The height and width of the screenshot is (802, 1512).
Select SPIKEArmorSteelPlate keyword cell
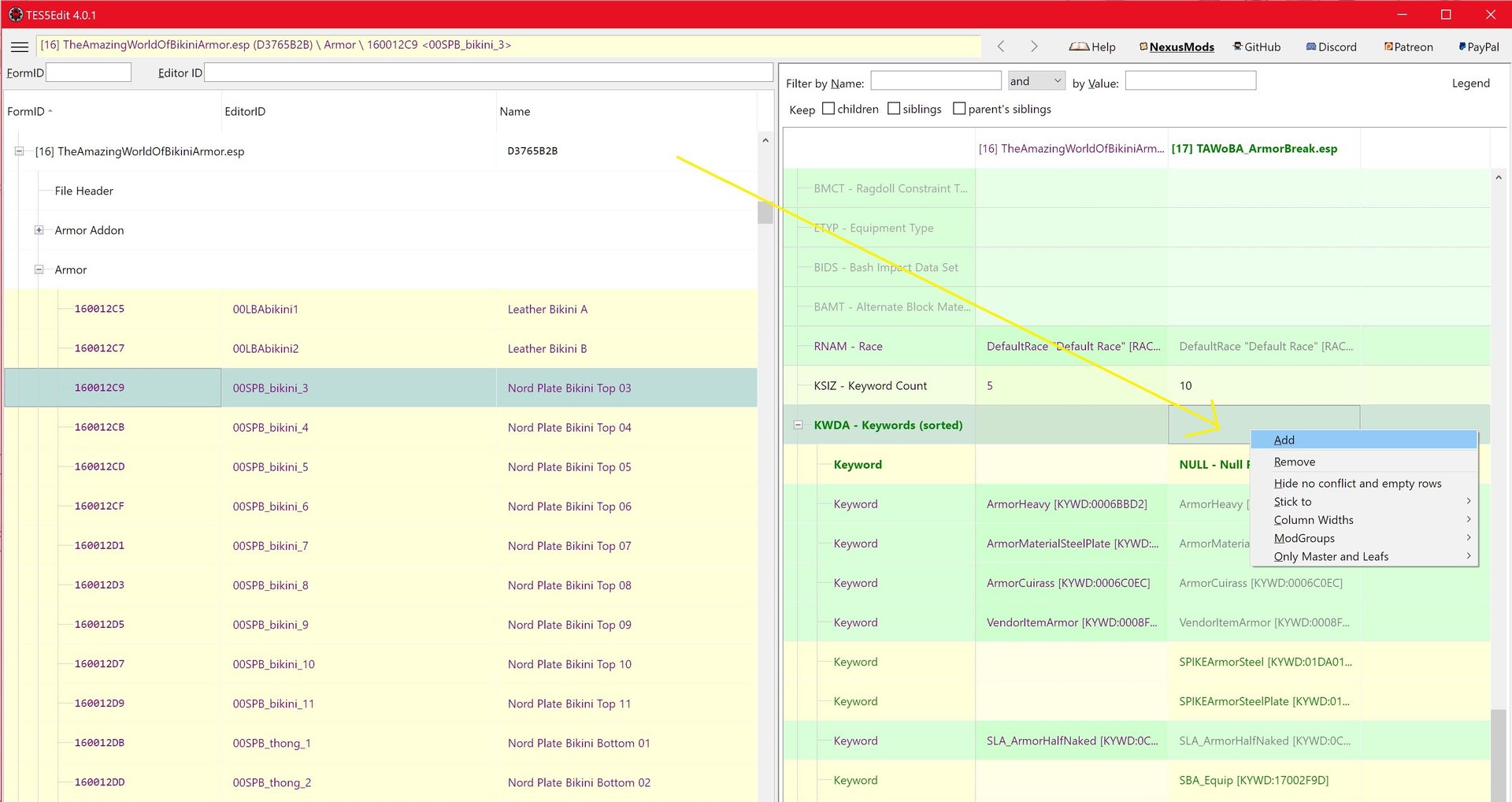coord(1264,700)
